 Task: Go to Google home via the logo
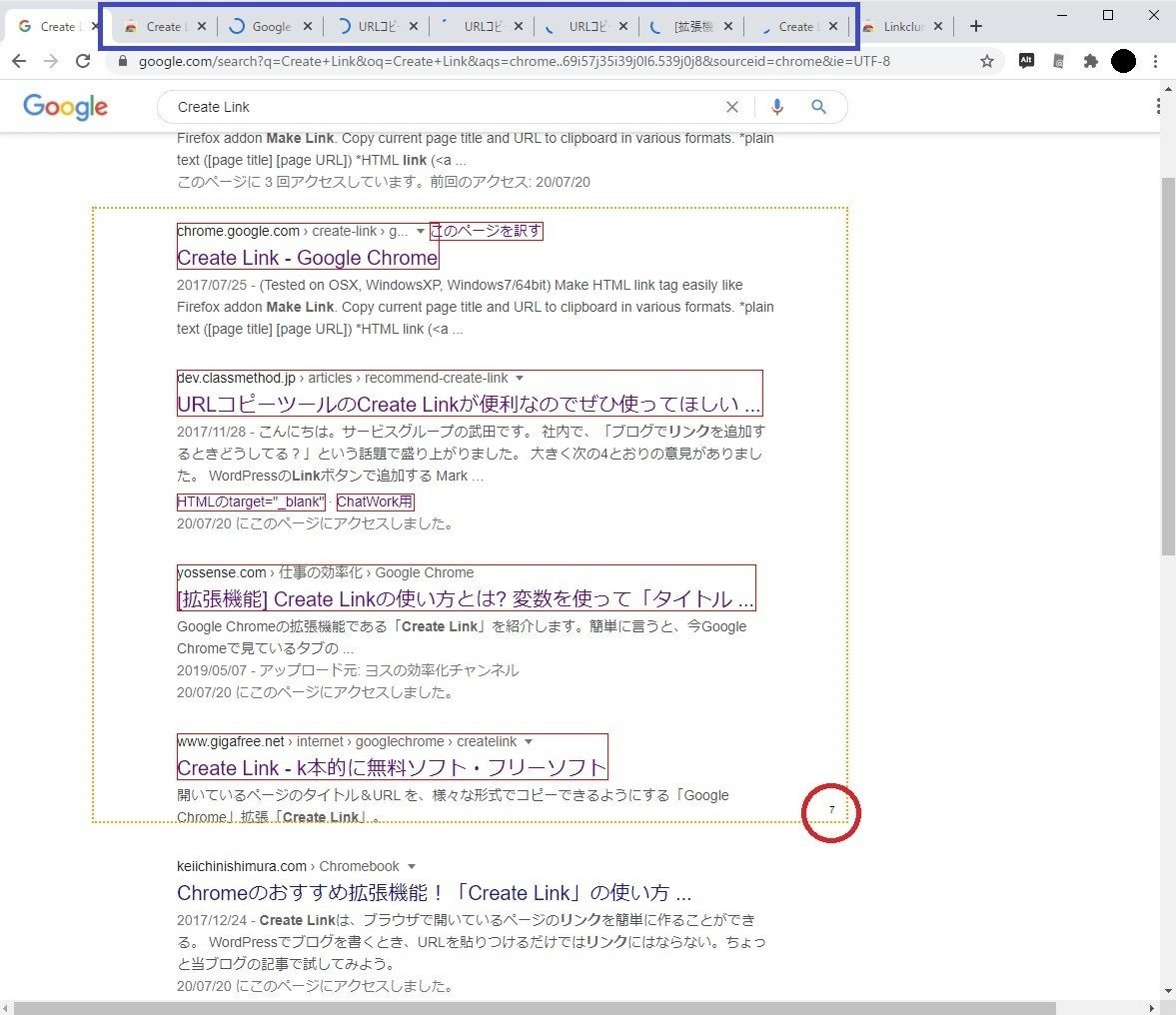point(65,107)
